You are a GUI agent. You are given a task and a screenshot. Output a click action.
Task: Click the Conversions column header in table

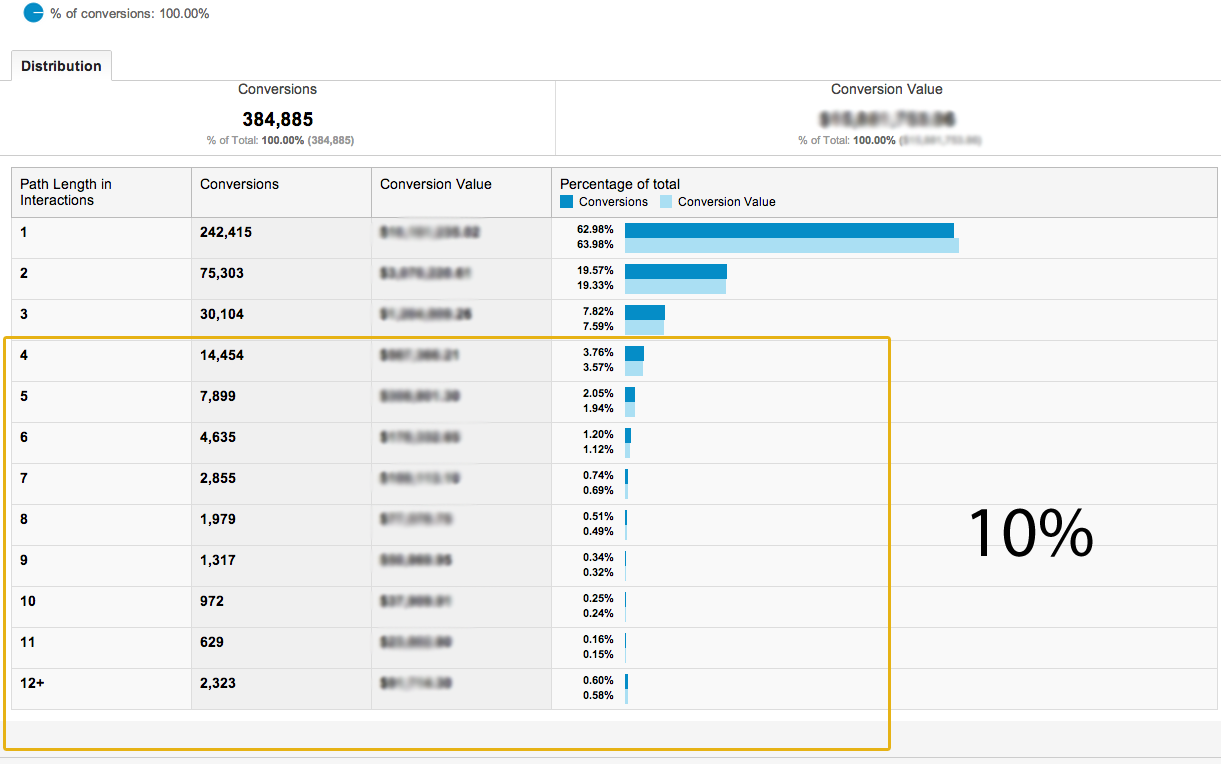(240, 184)
